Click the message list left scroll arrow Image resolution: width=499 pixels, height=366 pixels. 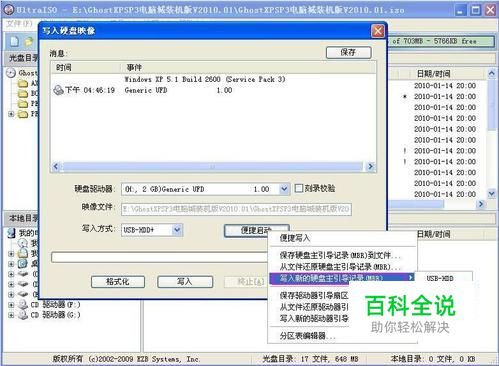[56, 166]
